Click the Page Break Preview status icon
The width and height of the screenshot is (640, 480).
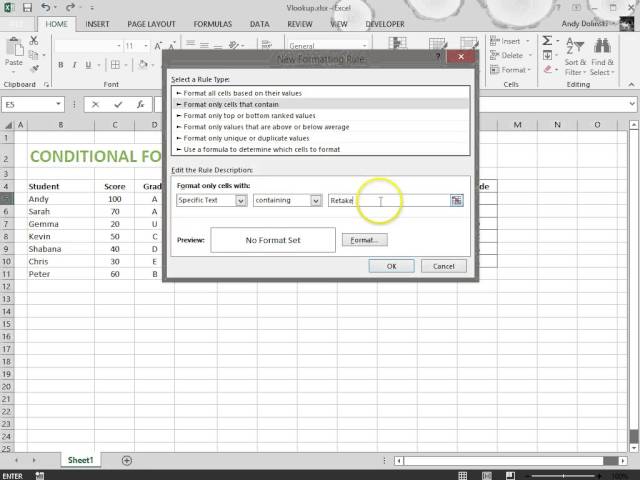click(x=510, y=476)
